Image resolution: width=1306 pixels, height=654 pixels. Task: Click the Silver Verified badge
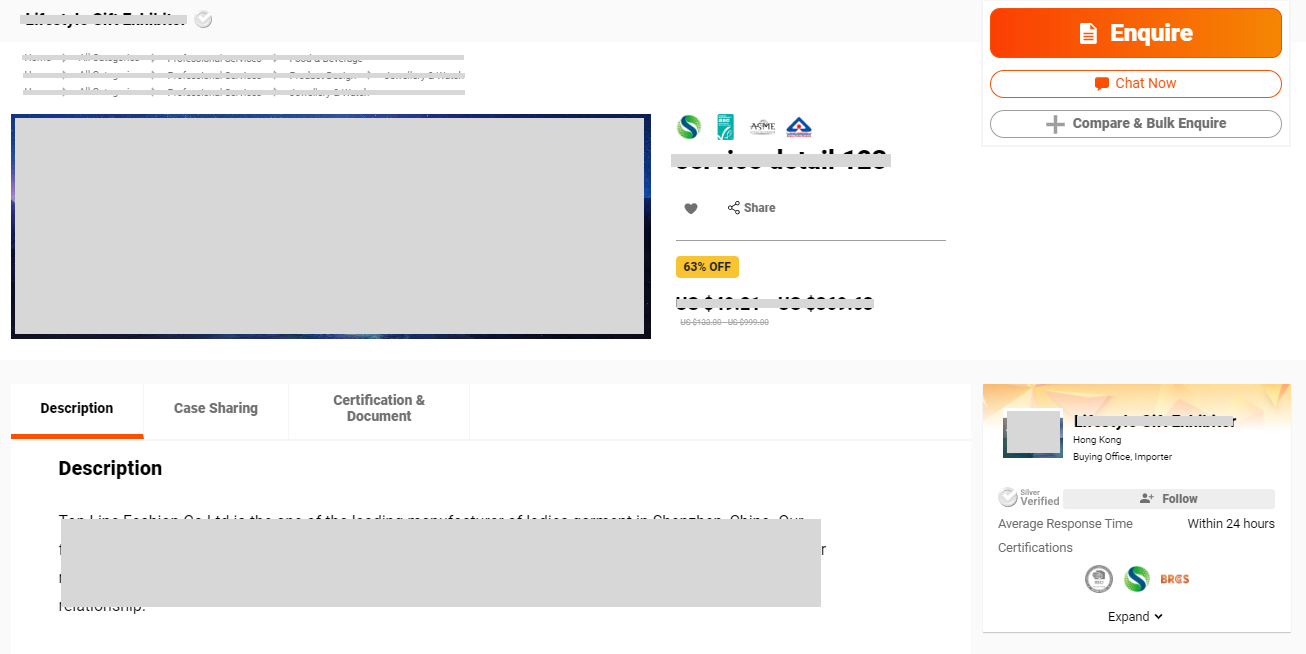click(1029, 498)
